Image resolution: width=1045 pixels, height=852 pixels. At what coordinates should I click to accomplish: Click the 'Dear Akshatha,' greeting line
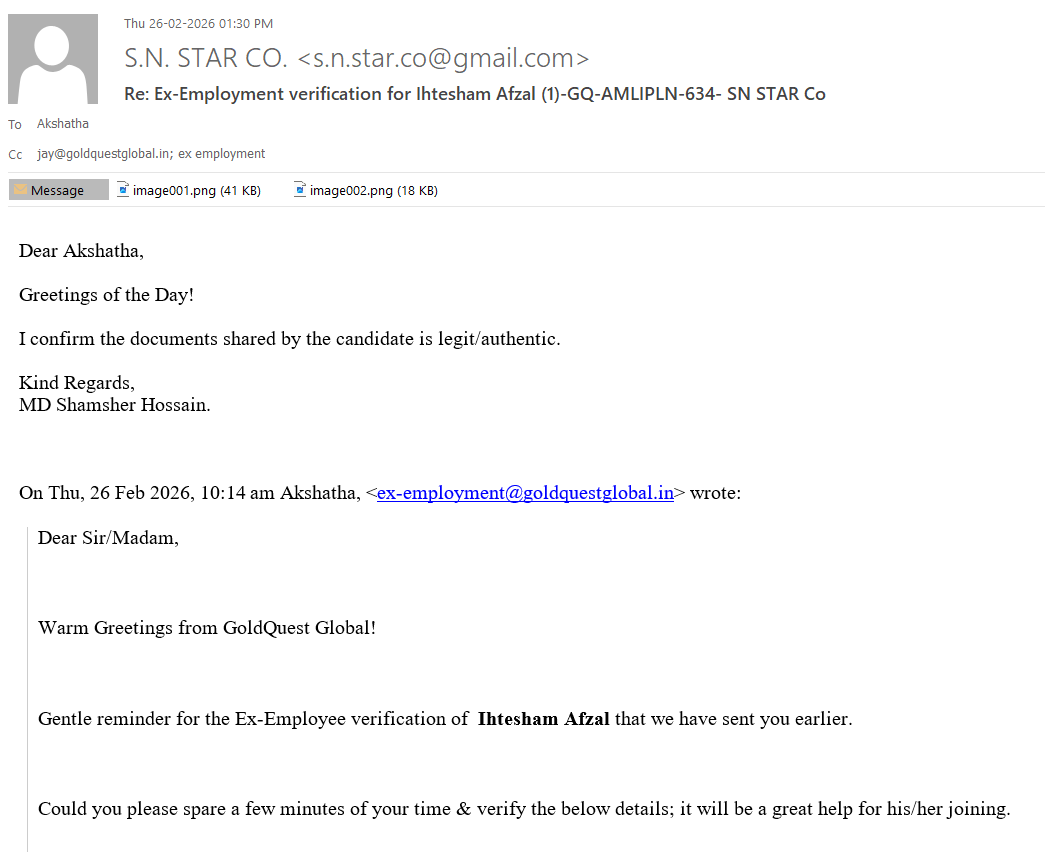(x=81, y=251)
